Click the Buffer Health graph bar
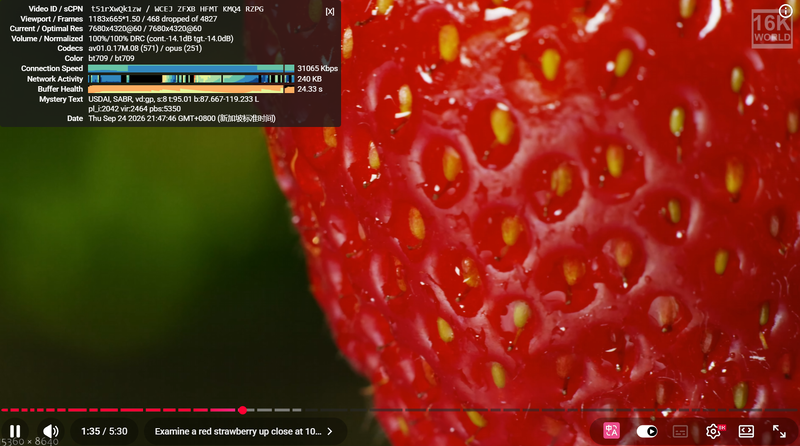The width and height of the screenshot is (800, 446). [x=191, y=89]
